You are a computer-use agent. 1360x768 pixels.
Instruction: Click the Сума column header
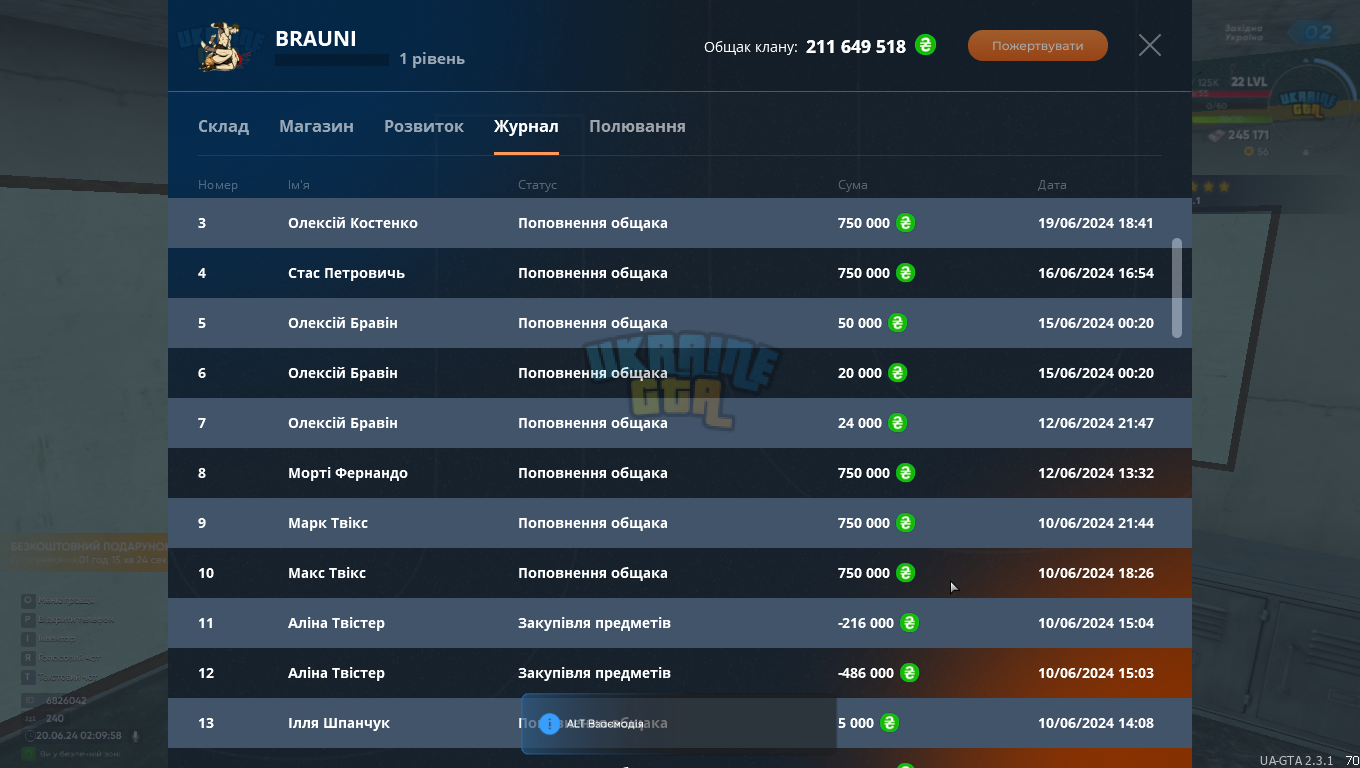pos(853,185)
